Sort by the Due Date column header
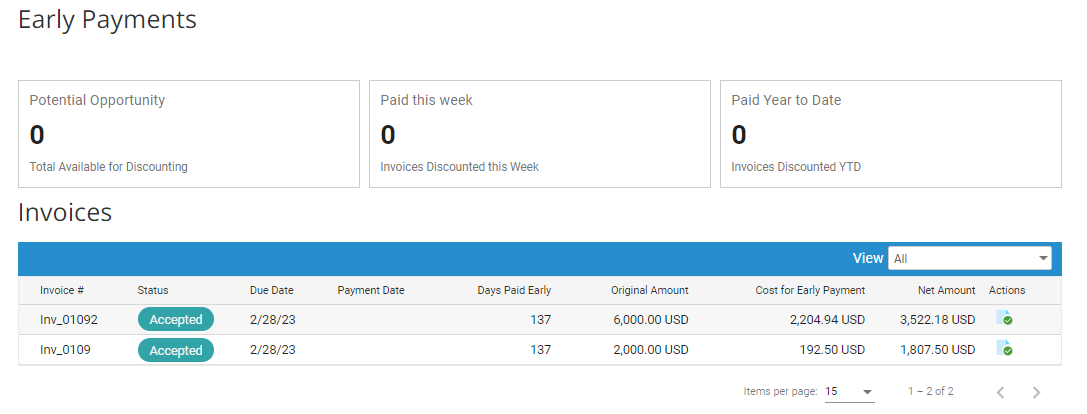 click(271, 290)
